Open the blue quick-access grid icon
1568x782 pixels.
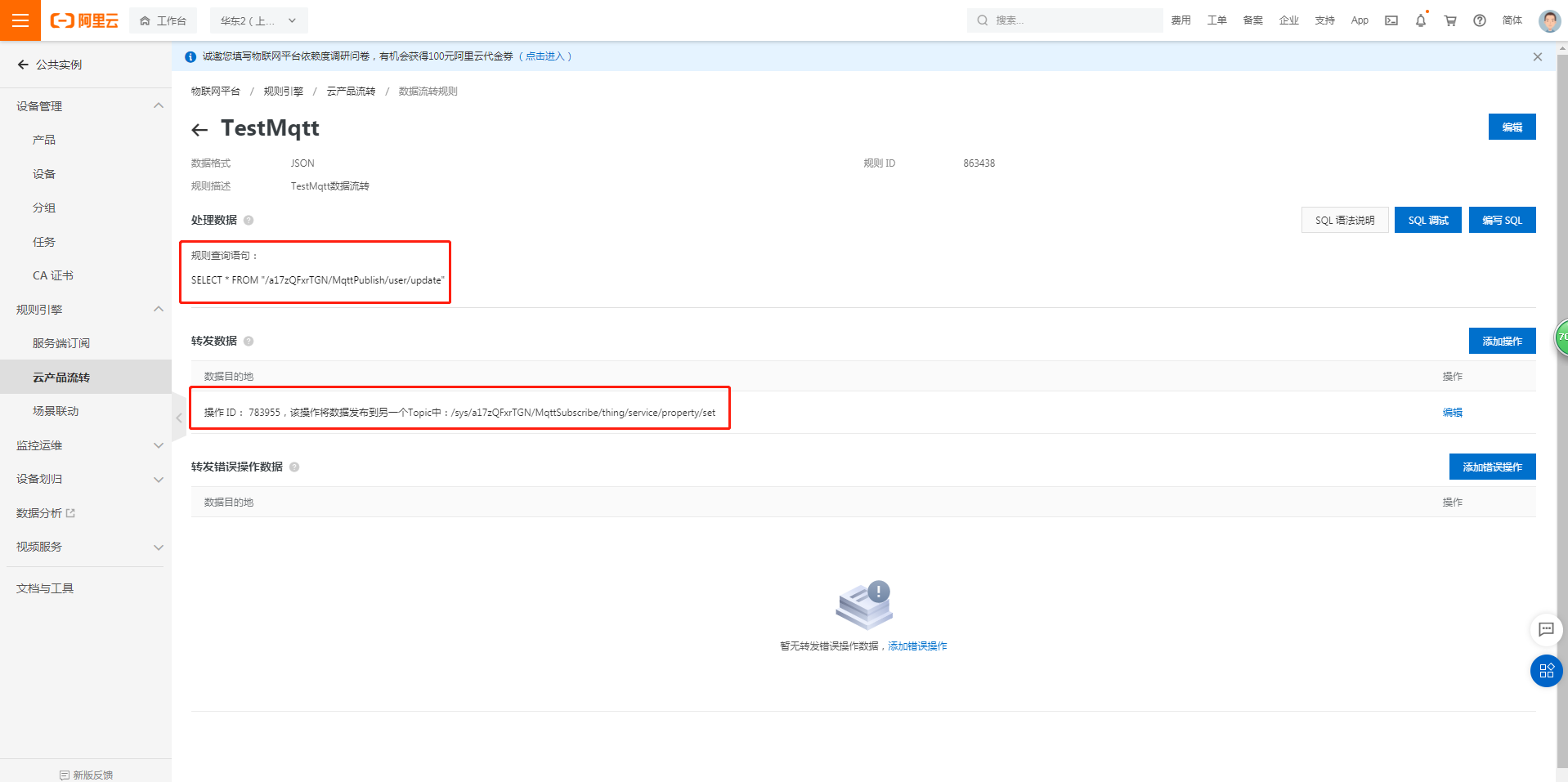click(x=1546, y=671)
